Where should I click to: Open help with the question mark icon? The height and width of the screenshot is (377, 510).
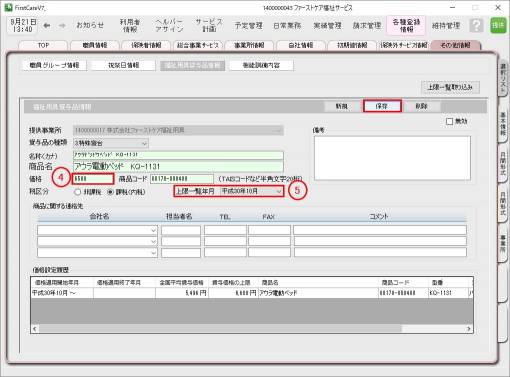tap(476, 25)
